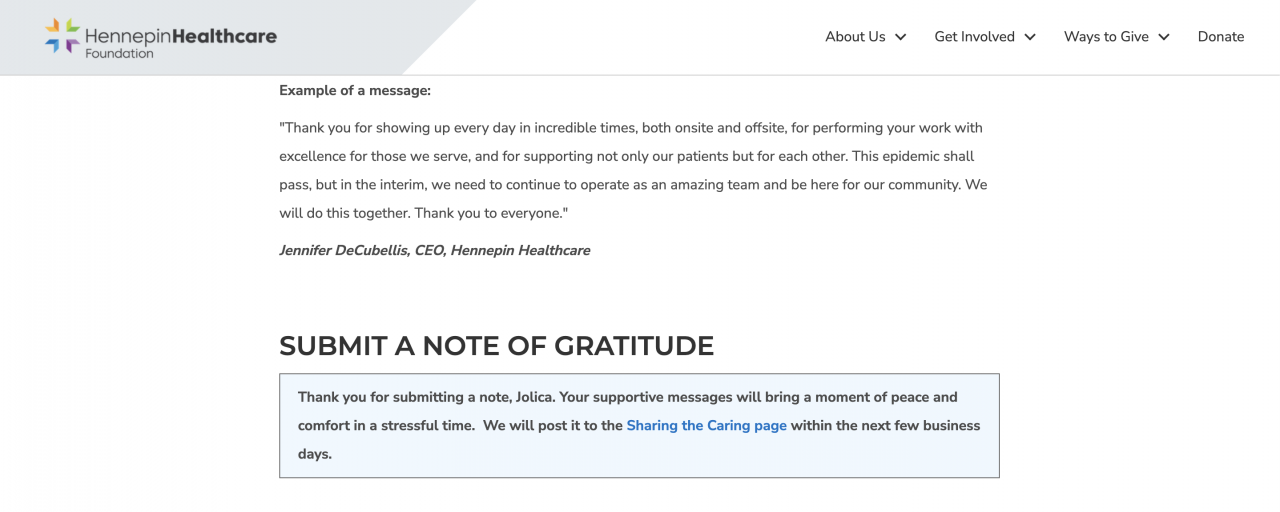Click the line 'will do this together. Thank you to everyone.'
This screenshot has width=1280, height=512.
(x=424, y=213)
